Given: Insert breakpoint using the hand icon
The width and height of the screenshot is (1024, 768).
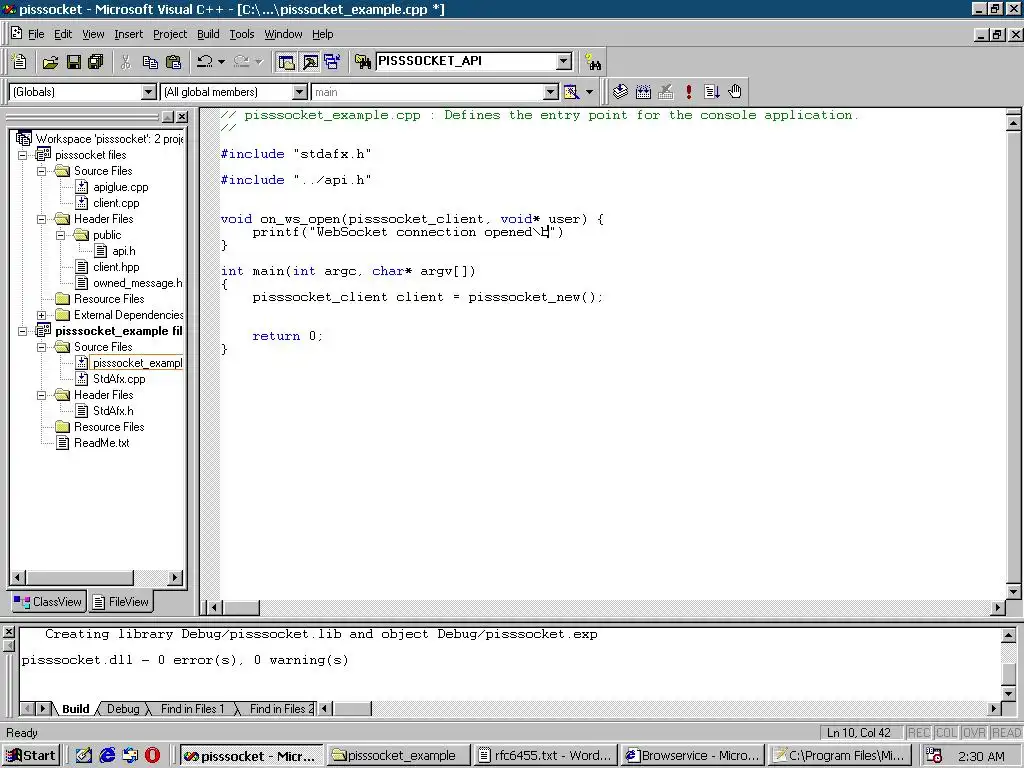Looking at the screenshot, I should click(735, 92).
